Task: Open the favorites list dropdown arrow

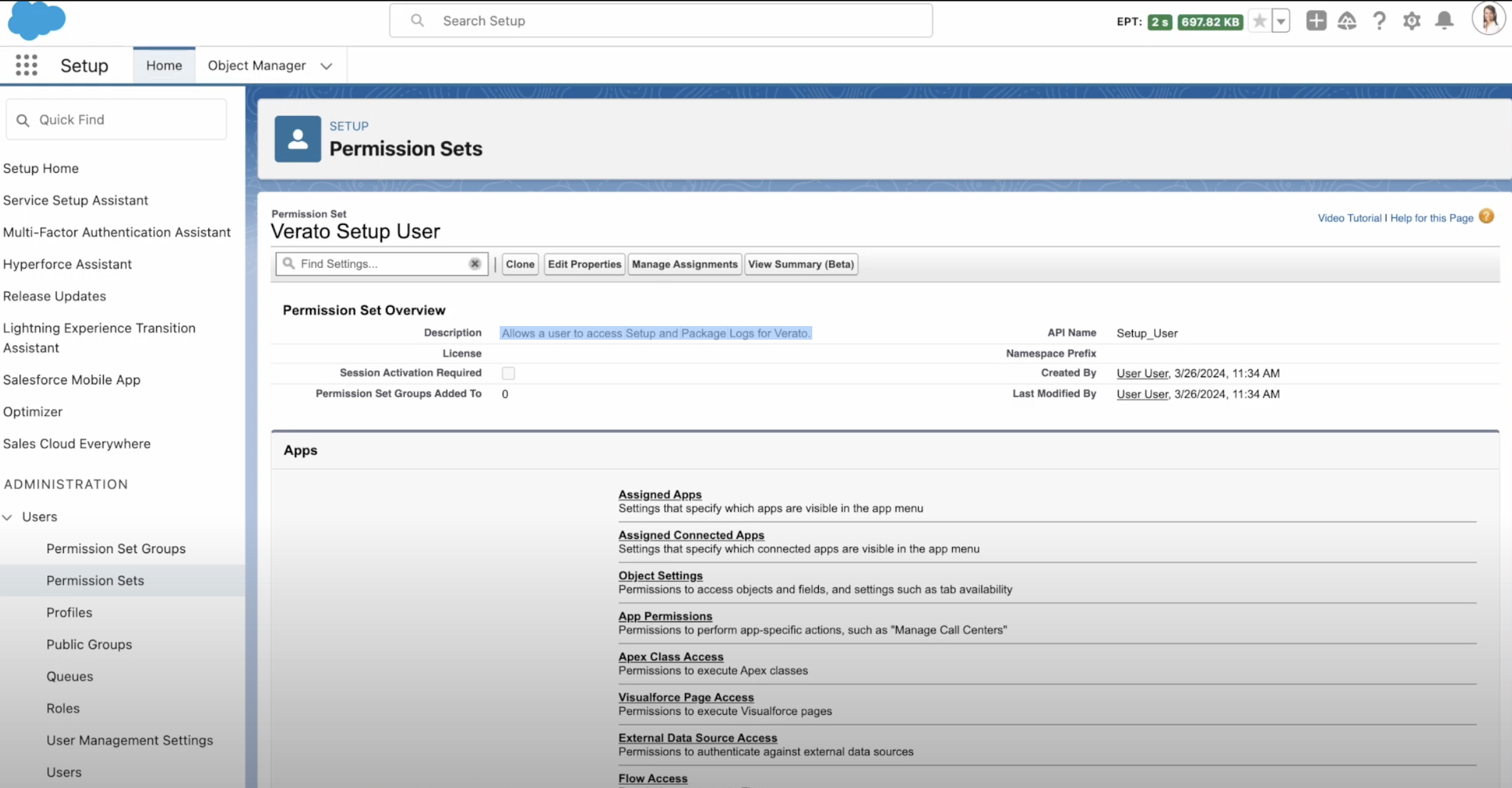Action: click(x=1281, y=21)
